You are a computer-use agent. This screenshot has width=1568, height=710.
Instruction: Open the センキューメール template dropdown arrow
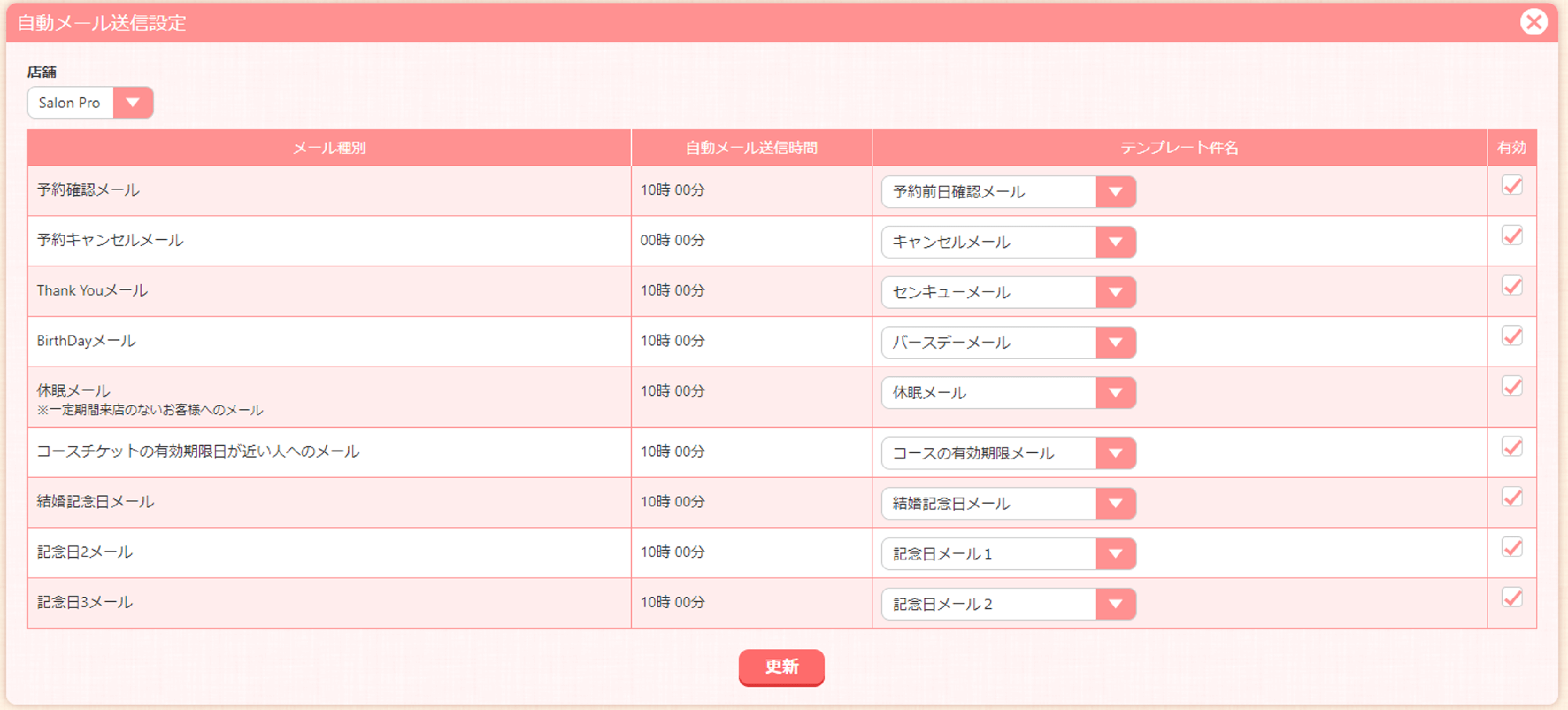tap(1116, 292)
